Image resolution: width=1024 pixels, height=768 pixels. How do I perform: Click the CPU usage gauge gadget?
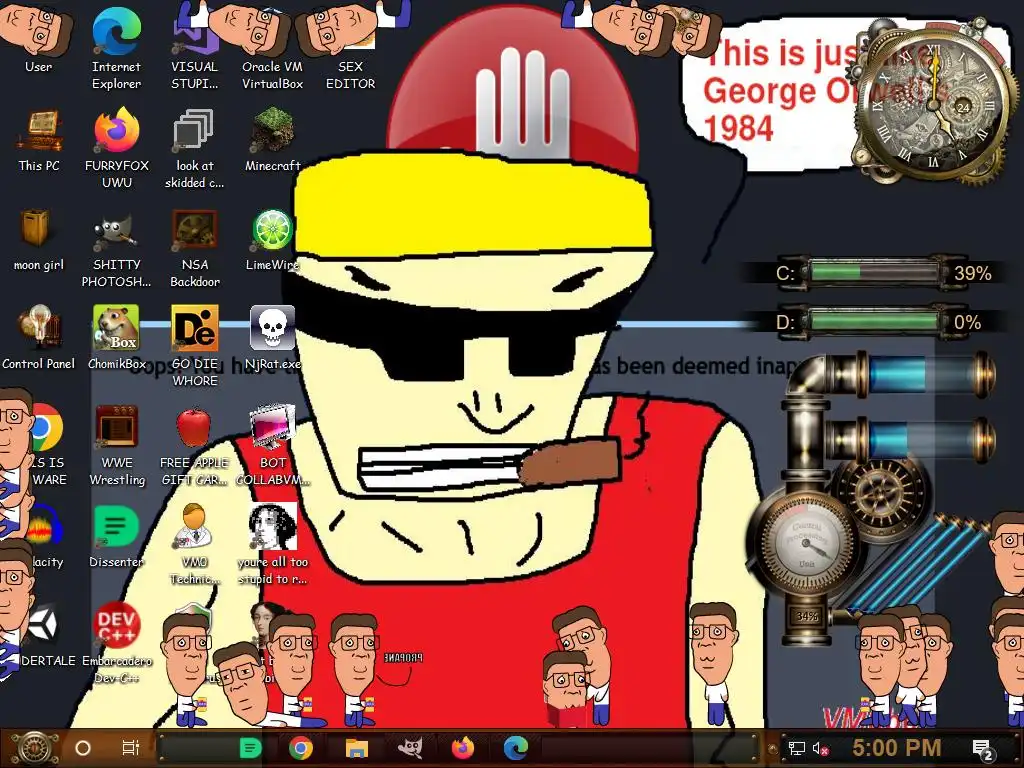[x=807, y=542]
